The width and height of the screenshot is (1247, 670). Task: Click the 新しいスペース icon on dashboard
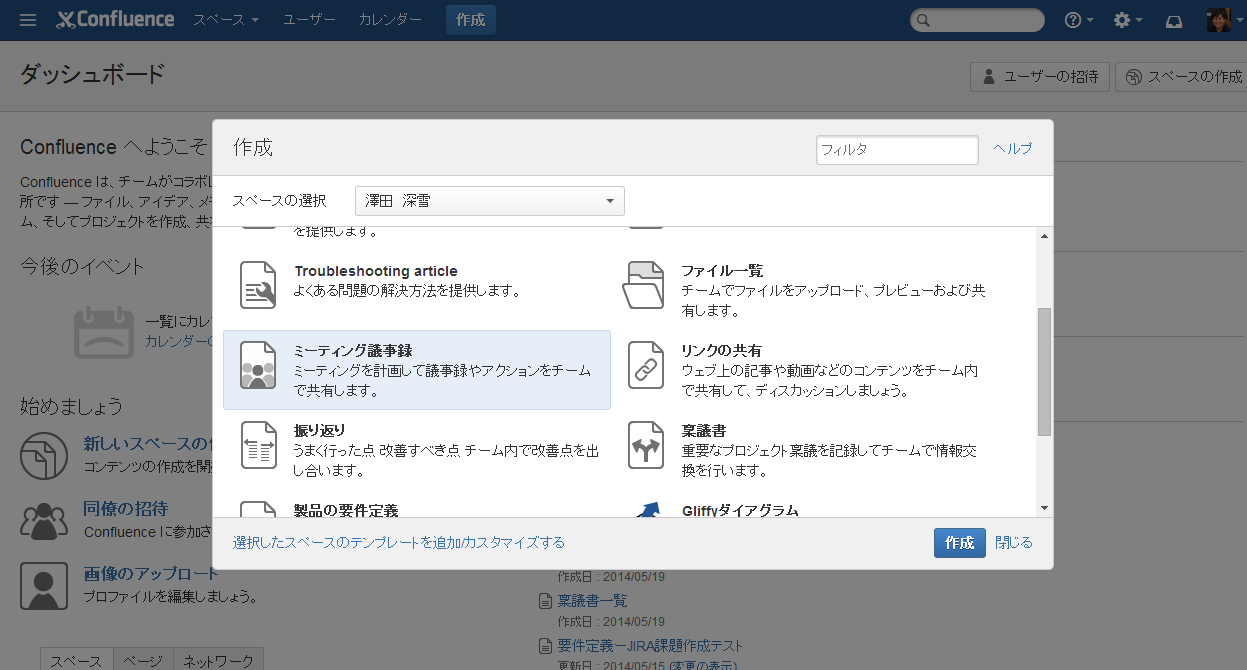pyautogui.click(x=44, y=456)
